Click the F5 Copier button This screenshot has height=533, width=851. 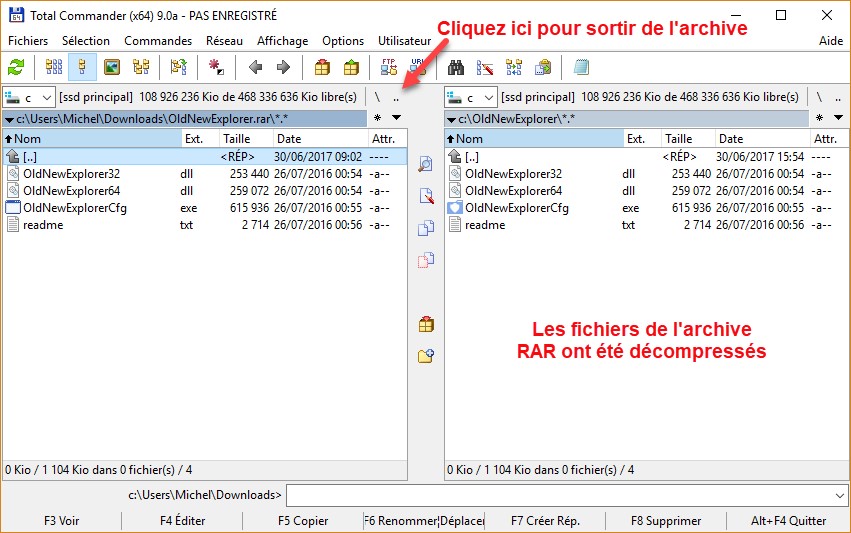303,521
